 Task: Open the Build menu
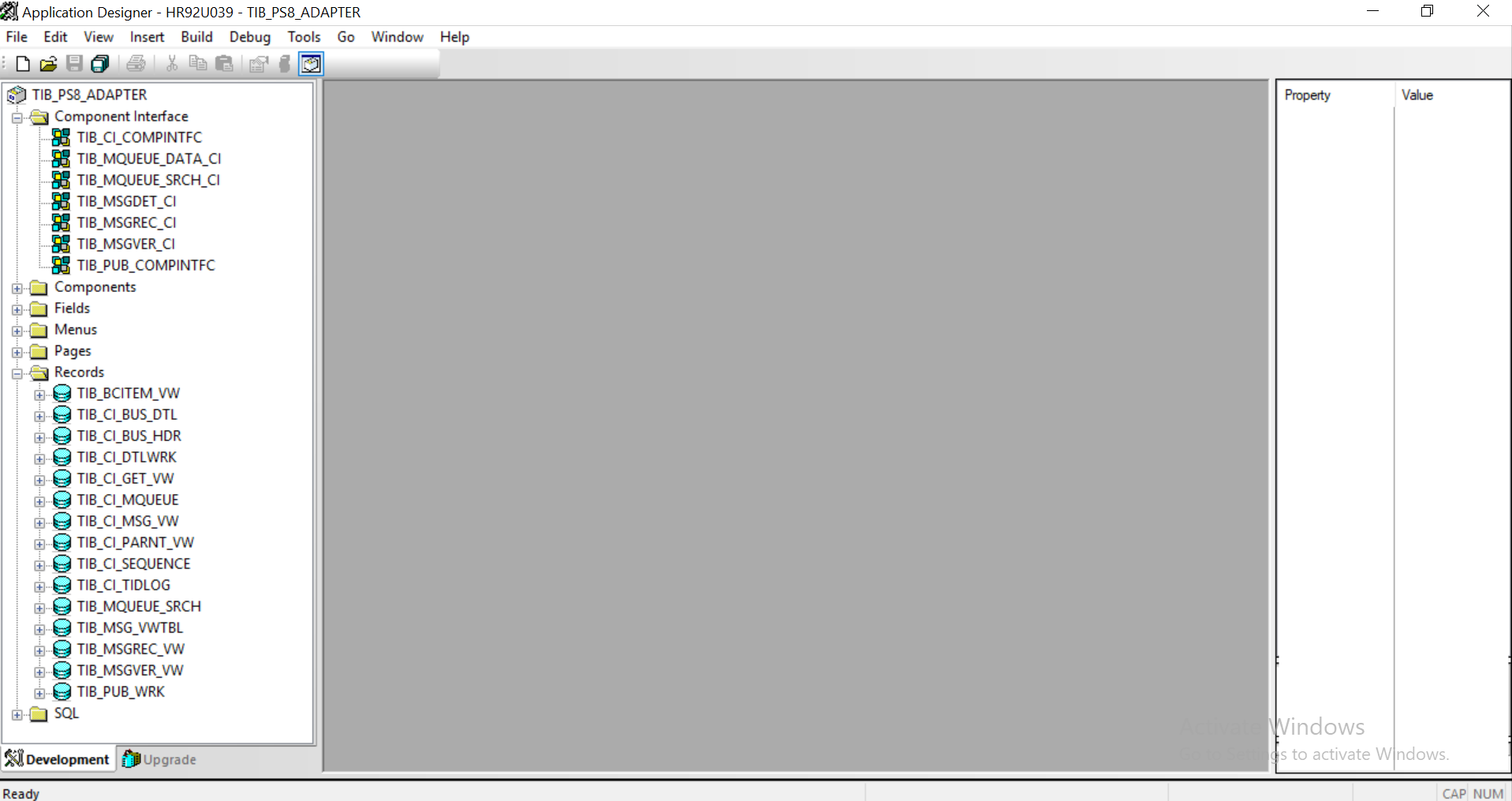196,37
